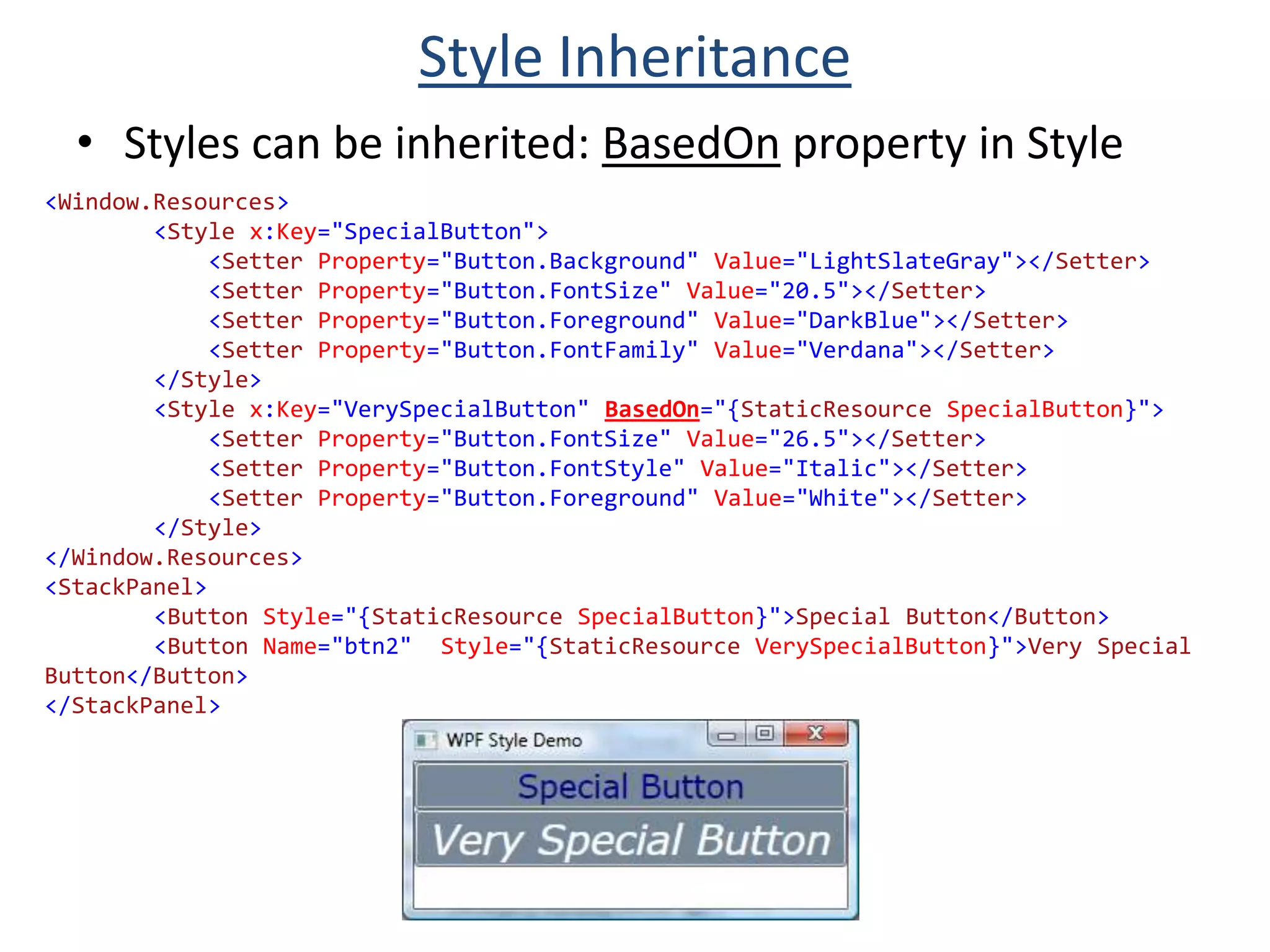Click the WPF Style Demo window icon
The width and height of the screenshot is (1270, 952).
coord(425,740)
